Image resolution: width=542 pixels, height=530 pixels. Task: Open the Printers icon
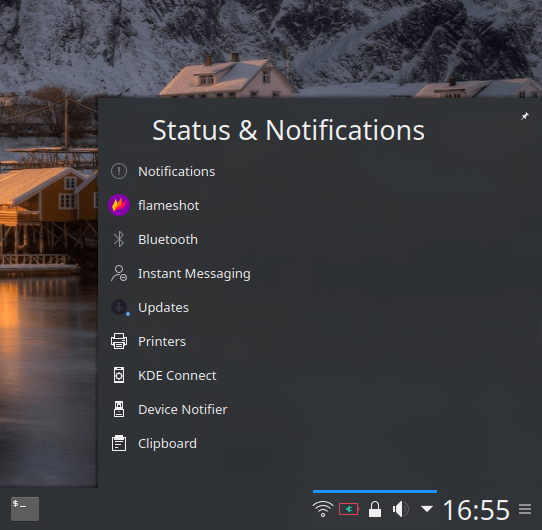click(x=119, y=341)
